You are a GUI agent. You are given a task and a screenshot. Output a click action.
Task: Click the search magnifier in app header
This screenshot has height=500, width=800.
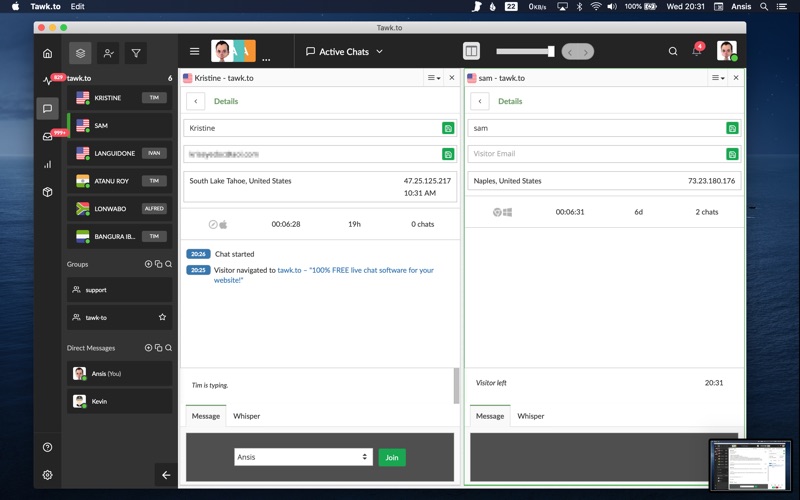673,52
